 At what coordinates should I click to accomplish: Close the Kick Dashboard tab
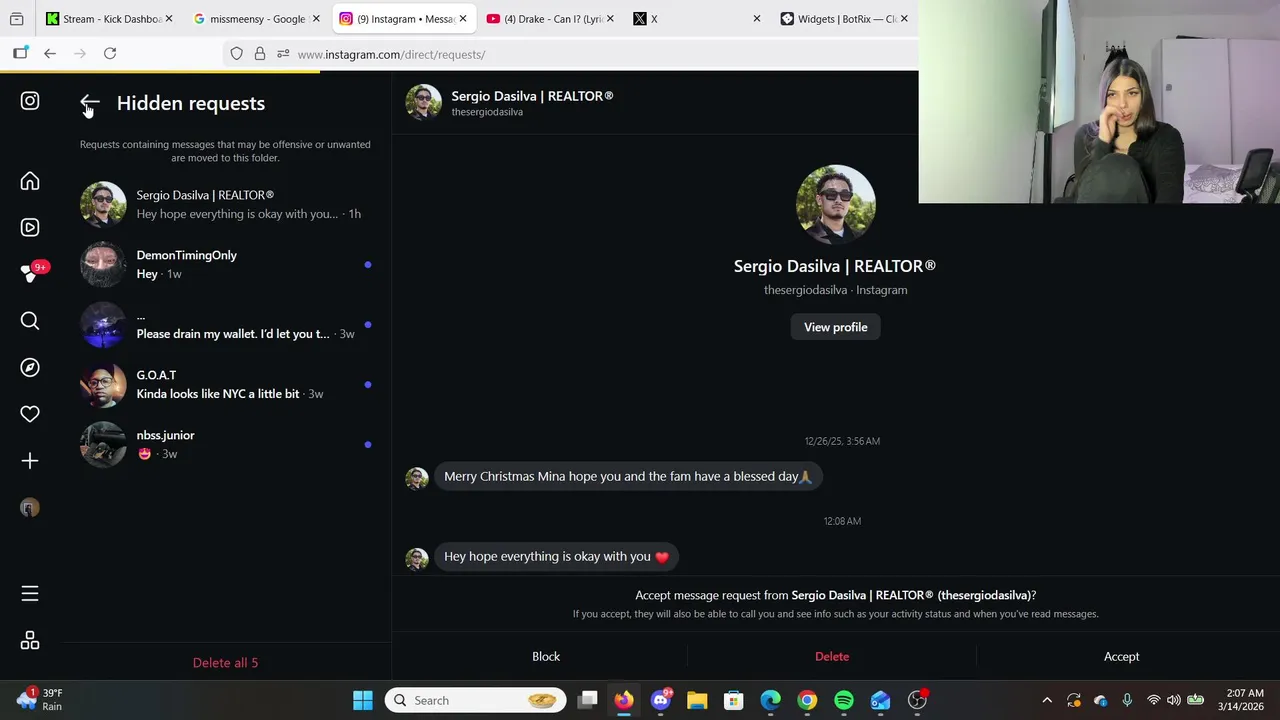point(169,18)
